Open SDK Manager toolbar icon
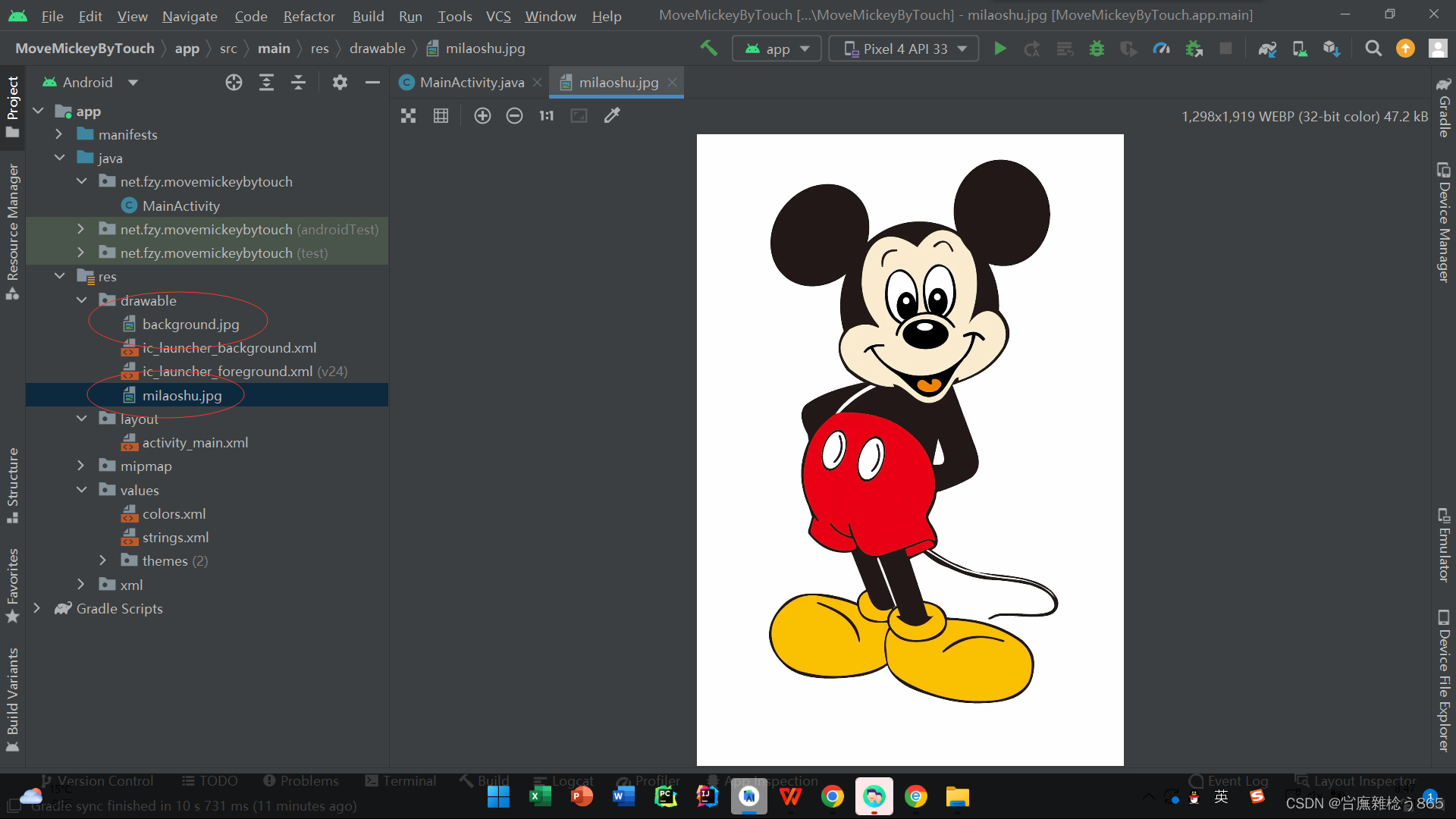1456x819 pixels. tap(1332, 49)
